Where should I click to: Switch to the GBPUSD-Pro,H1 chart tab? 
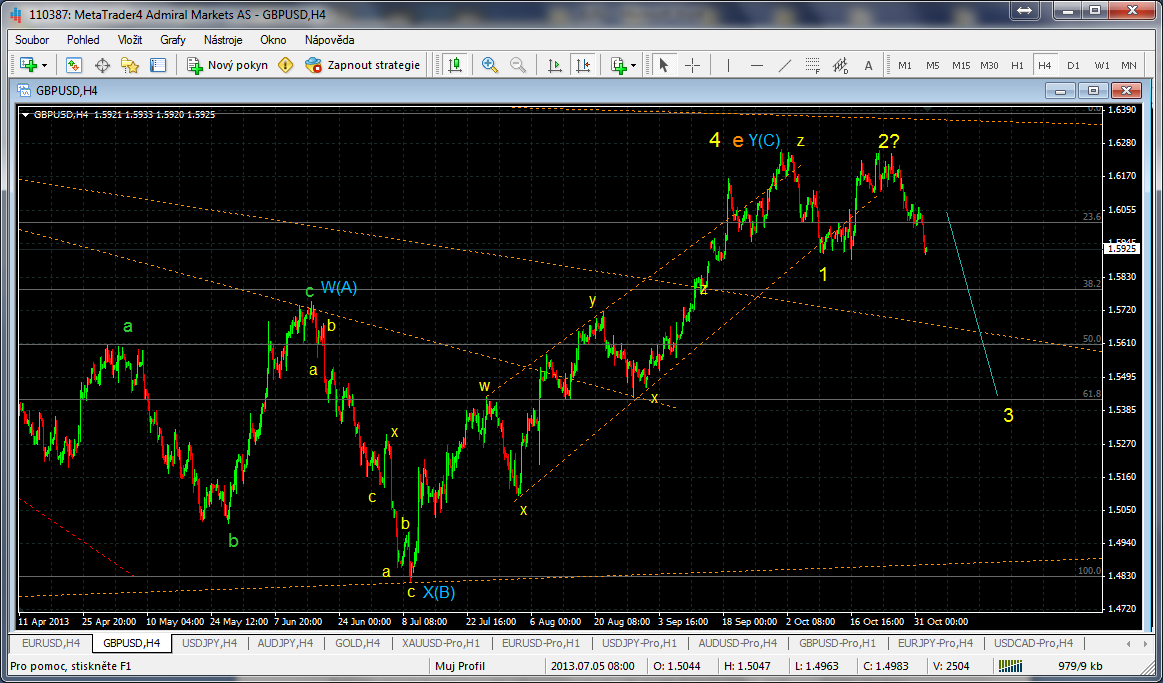point(837,643)
